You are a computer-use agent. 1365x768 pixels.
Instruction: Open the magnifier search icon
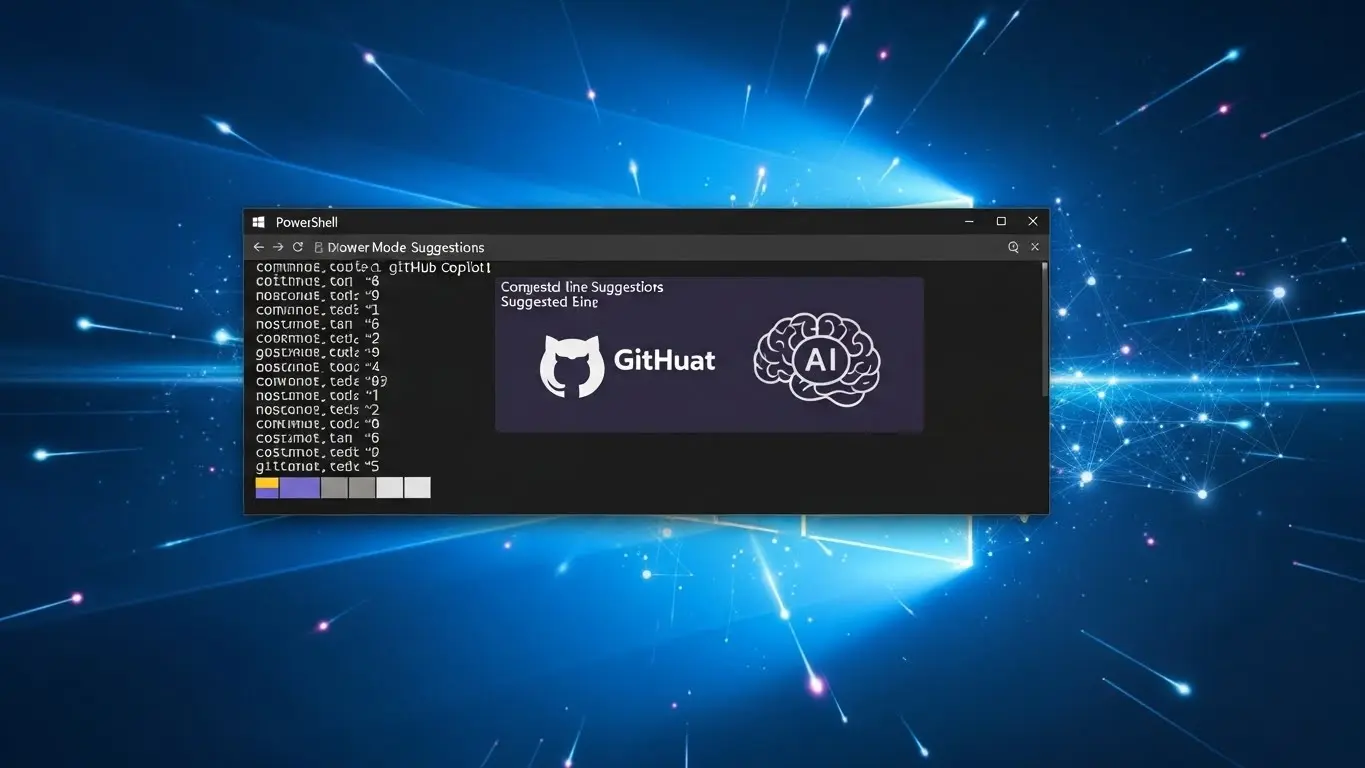pos(1013,246)
